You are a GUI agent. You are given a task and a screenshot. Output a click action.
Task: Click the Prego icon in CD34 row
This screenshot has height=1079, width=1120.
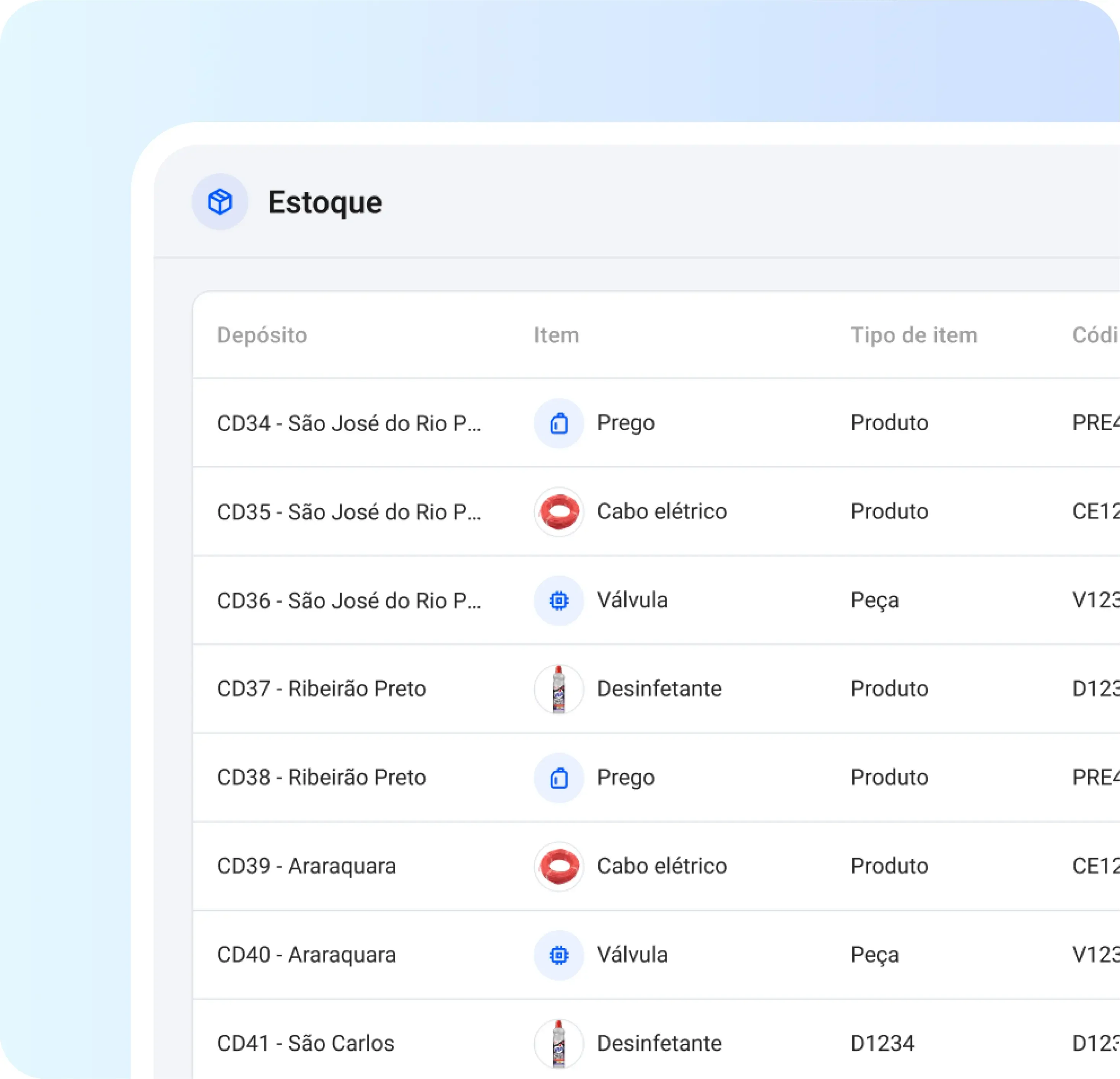pyautogui.click(x=559, y=423)
